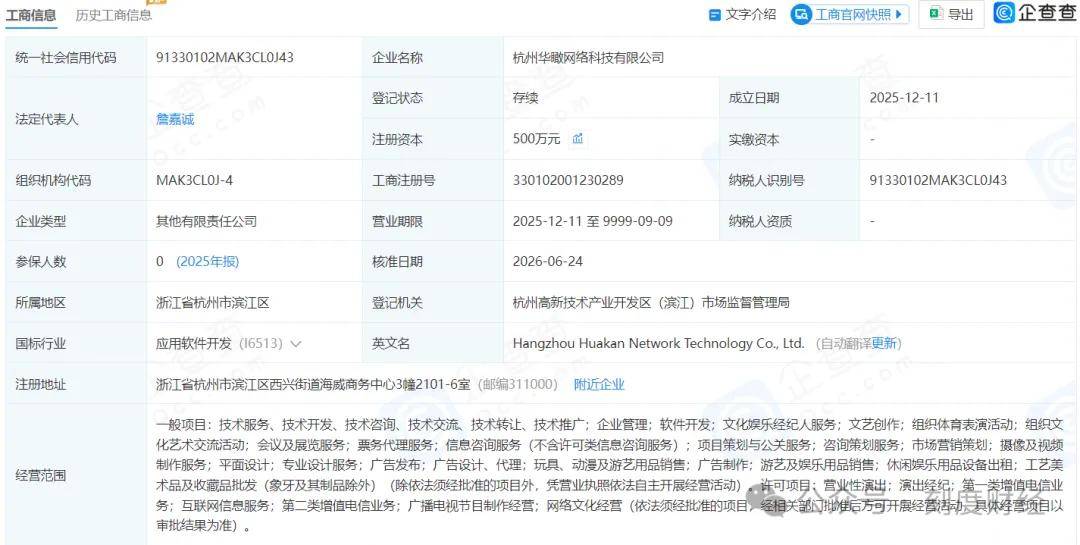The height and width of the screenshot is (545, 1080).
Task: Click the registration number 330102001230289
Action: pos(568,181)
